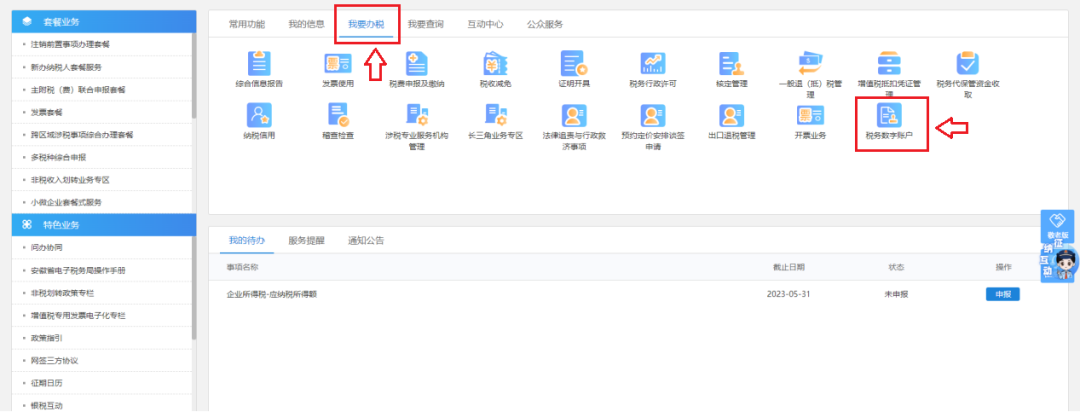Viewport: 1080px width, 412px height.
Task: Open the 银税互动 link
Action: [x=46, y=406]
